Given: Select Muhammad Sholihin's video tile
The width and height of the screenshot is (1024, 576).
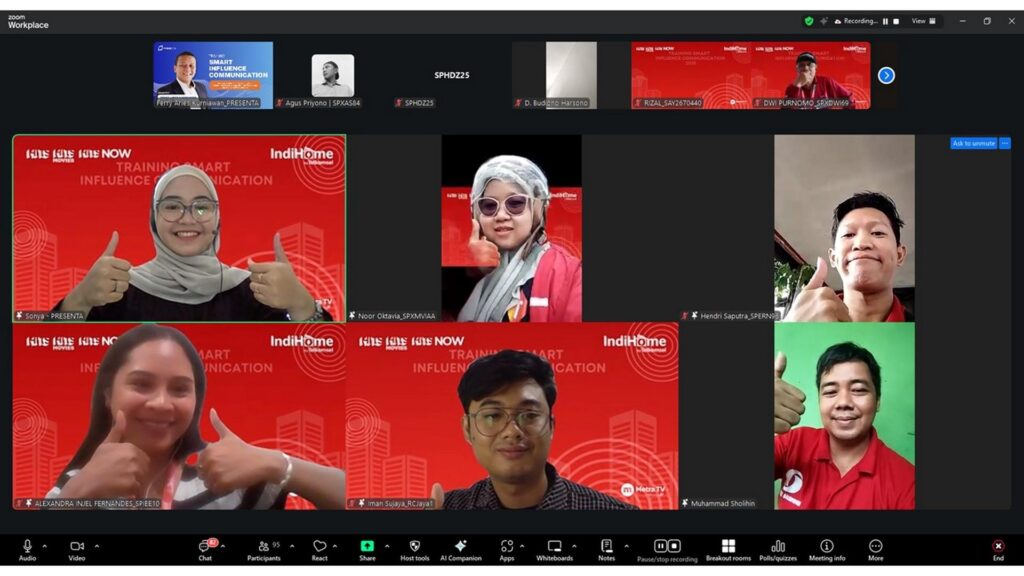Looking at the screenshot, I should 844,416.
